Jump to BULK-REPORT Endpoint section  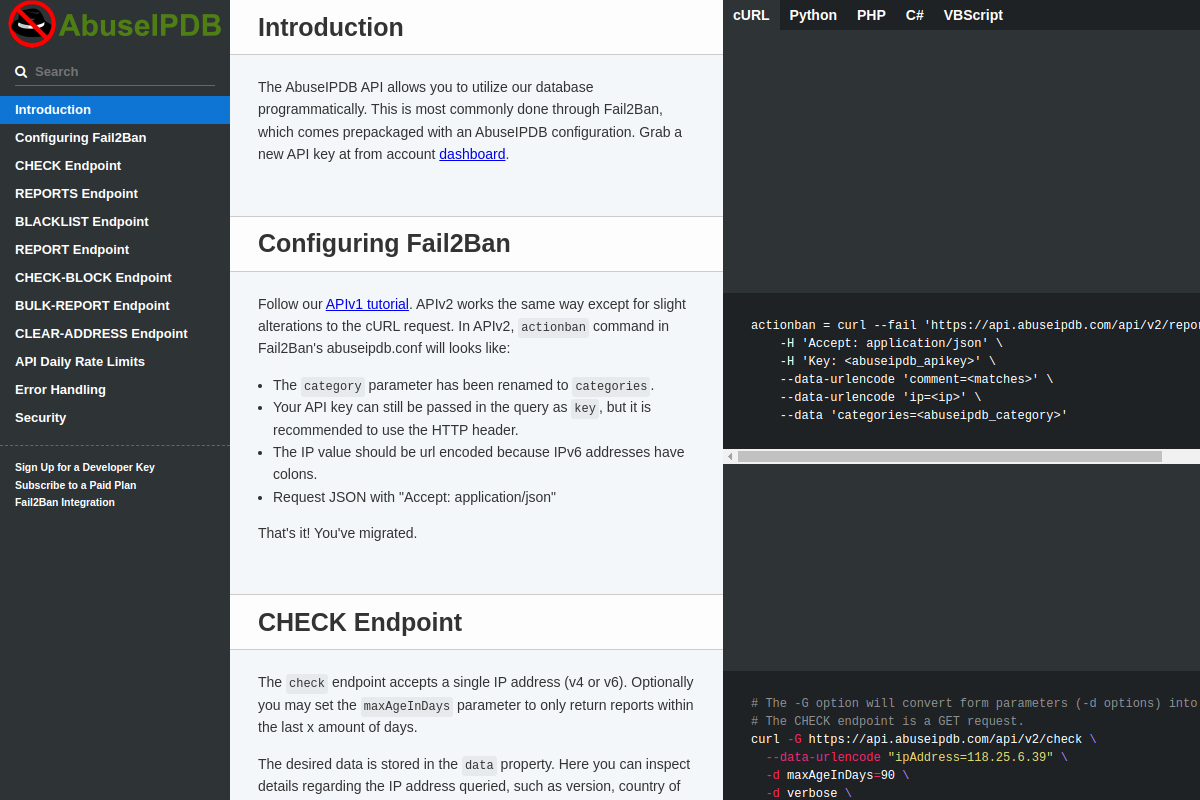(115, 306)
